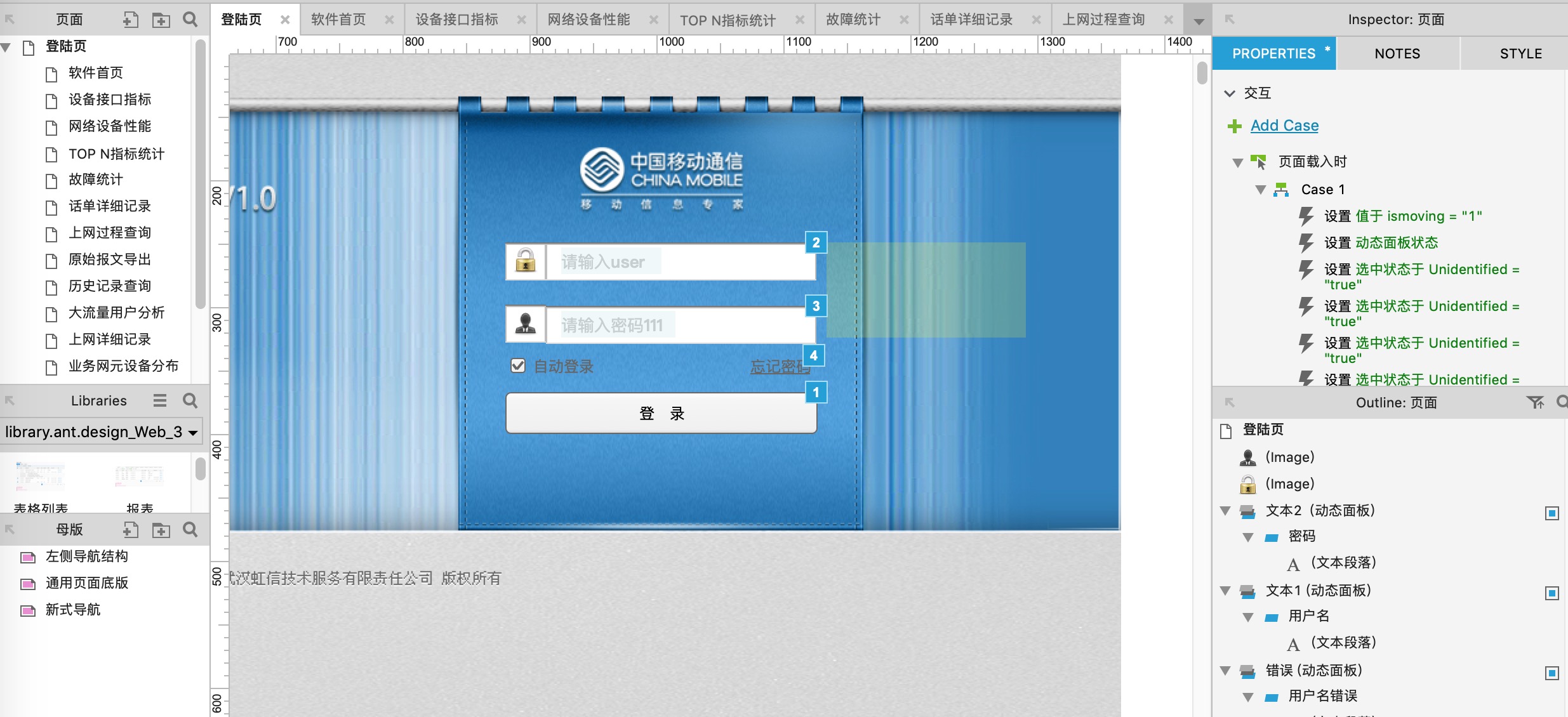Collapse 文本2 (动态面板) in Outline
The image size is (1568, 717).
coord(1225,511)
